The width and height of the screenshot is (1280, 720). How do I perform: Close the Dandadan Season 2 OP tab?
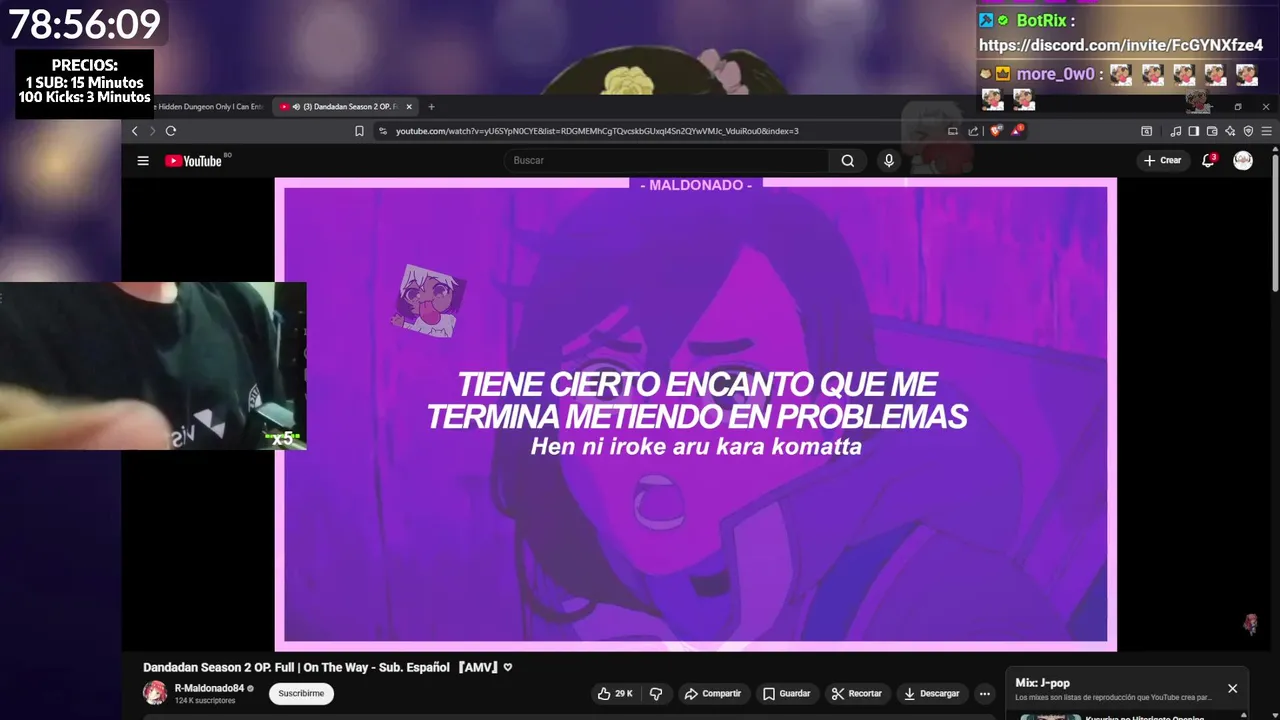click(x=409, y=106)
